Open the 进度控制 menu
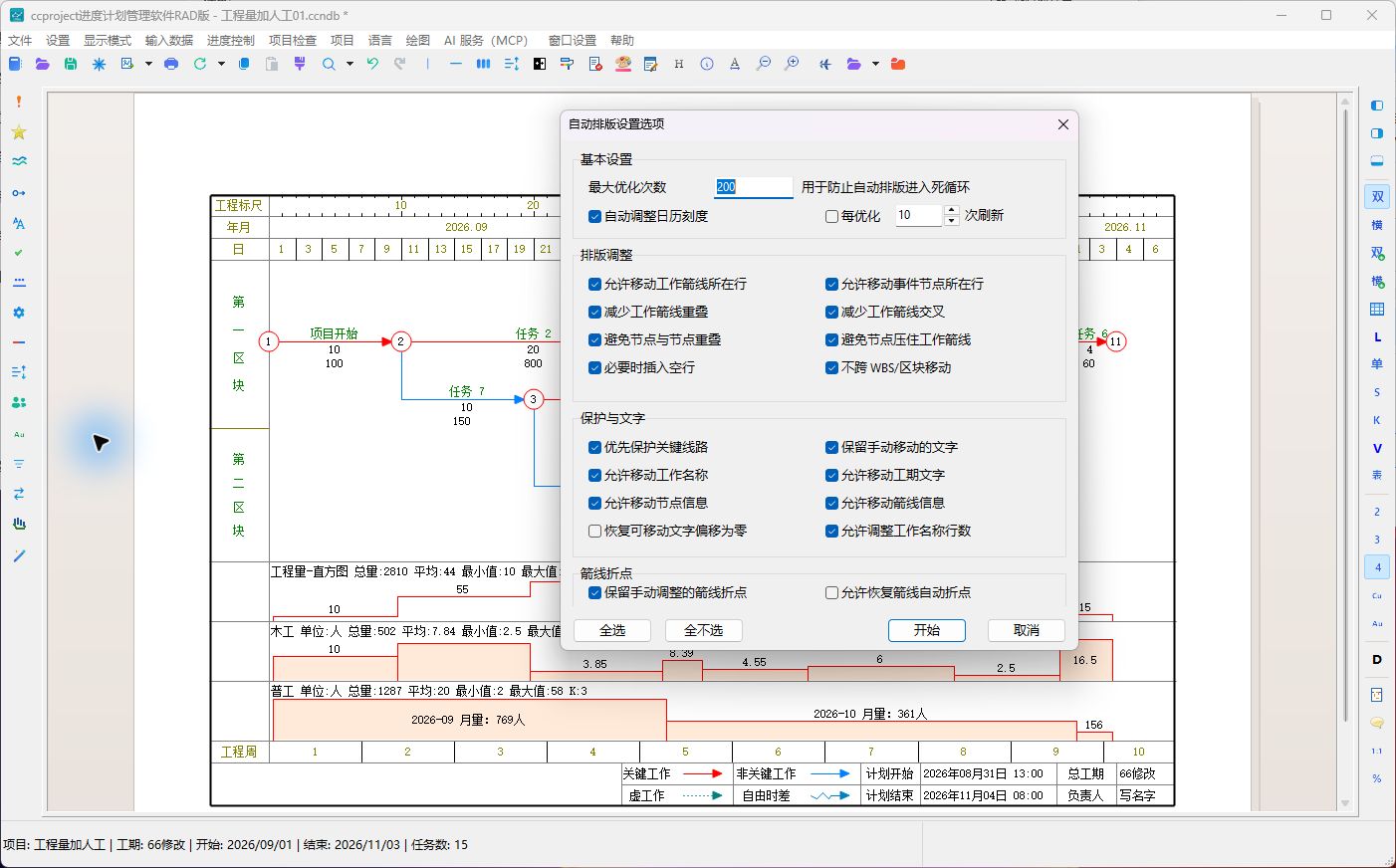The width and height of the screenshot is (1396, 868). 231,40
